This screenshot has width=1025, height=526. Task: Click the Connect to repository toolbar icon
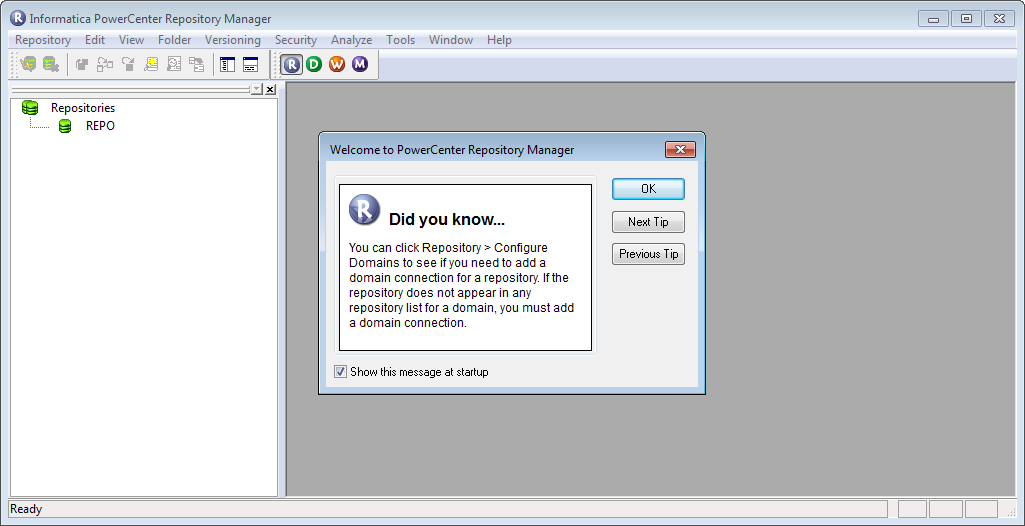click(29, 64)
